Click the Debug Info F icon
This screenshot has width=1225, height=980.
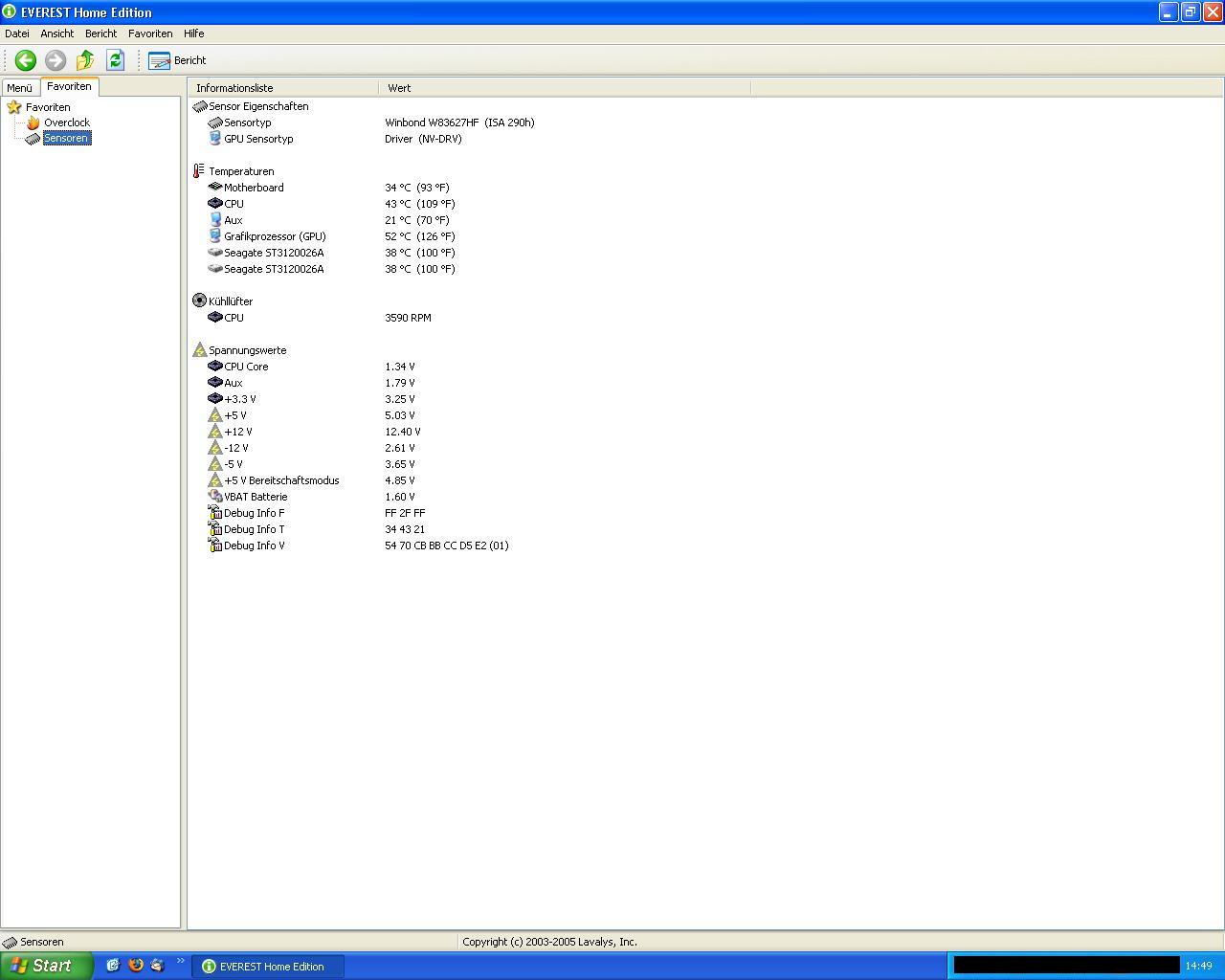215,513
